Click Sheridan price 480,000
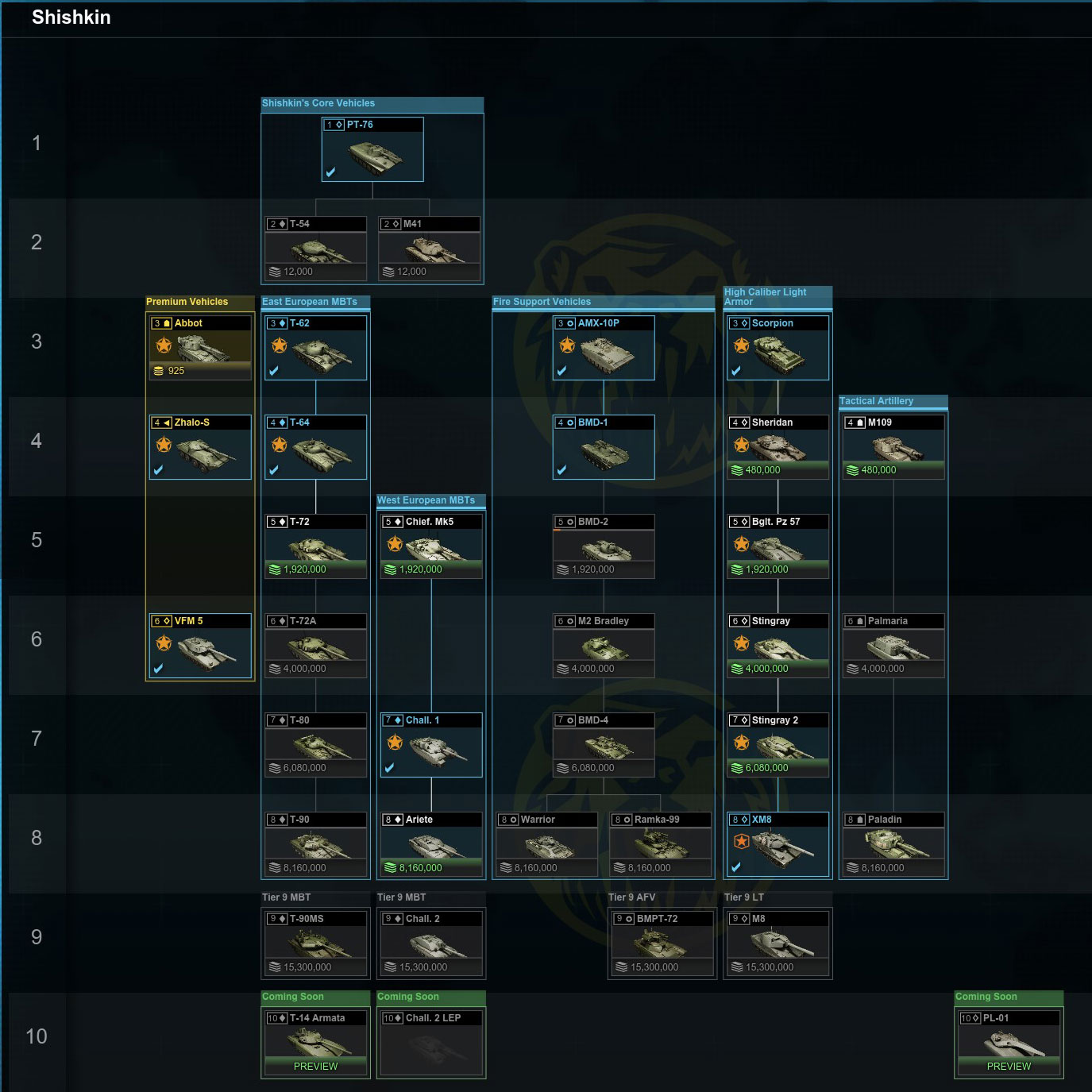Screen dimensions: 1092x1092 tap(756, 470)
